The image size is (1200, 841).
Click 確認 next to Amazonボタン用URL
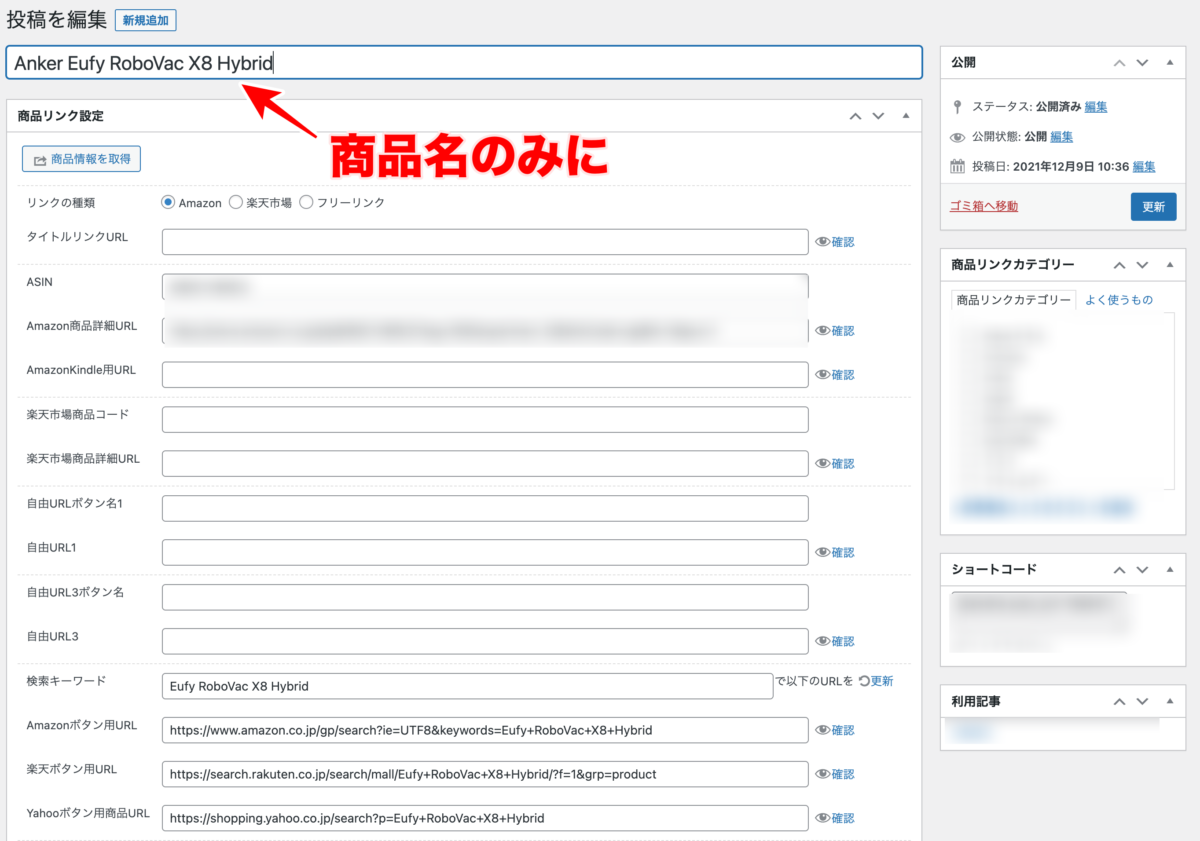tap(835, 730)
